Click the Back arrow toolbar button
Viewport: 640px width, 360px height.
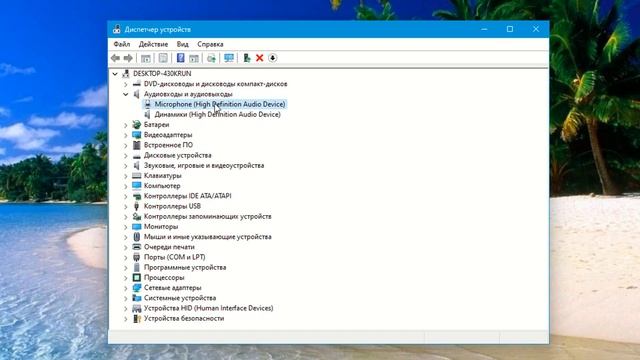coord(116,58)
